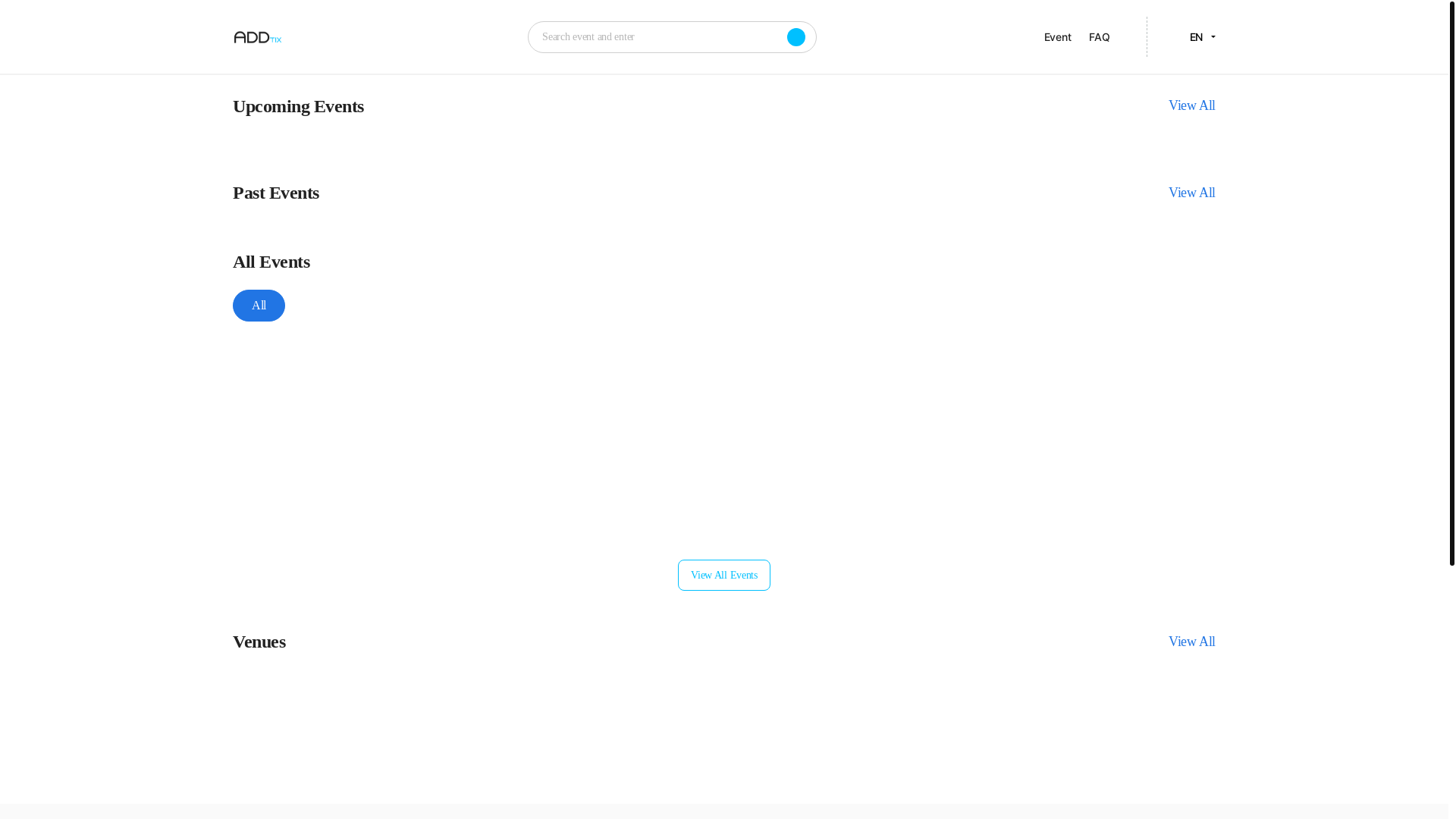View all Venues
This screenshot has height=819, width=1456.
pyautogui.click(x=1191, y=642)
